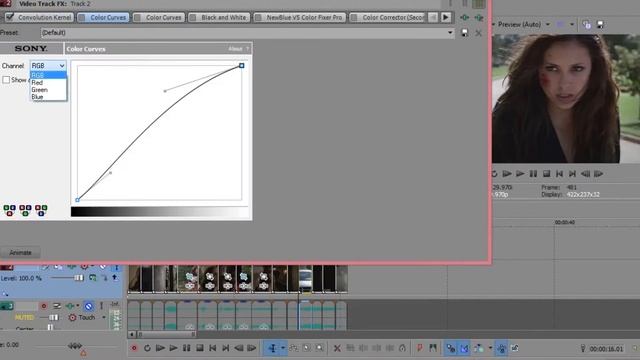The width and height of the screenshot is (640, 360).
Task: Toggle Enable Snapping in timeline toolbar
Action: pyautogui.click(x=451, y=348)
